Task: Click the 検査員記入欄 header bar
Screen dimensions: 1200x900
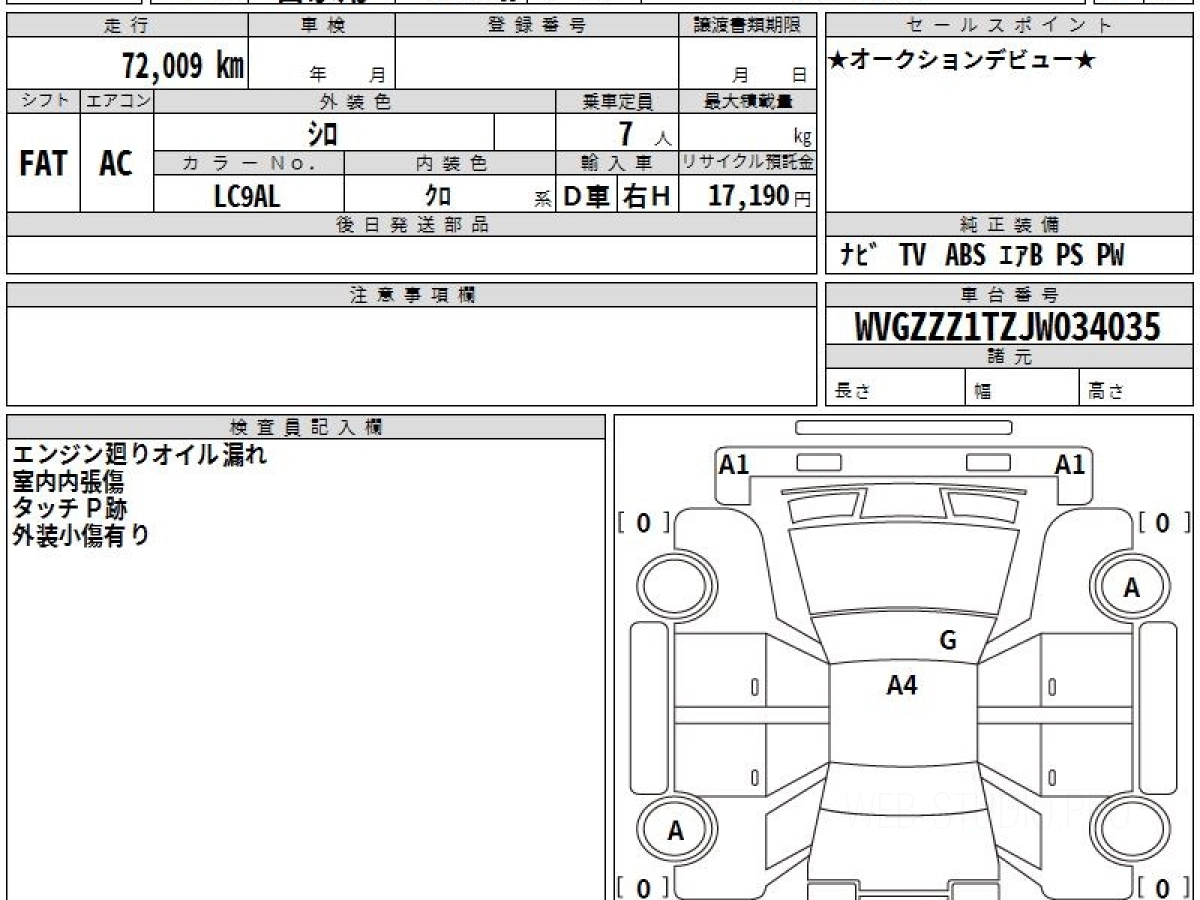Action: pos(306,426)
